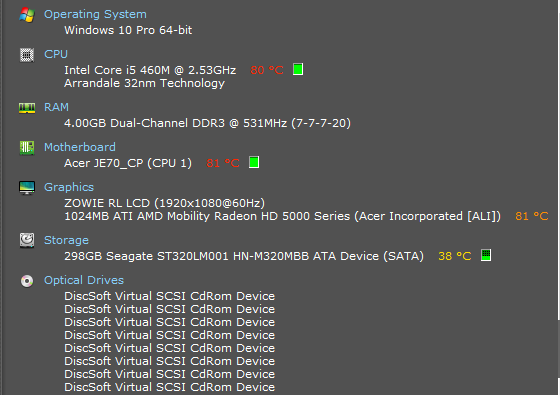The image size is (560, 395).
Task: Click the vertical scrollbar on the right edge
Action: click(559, 198)
